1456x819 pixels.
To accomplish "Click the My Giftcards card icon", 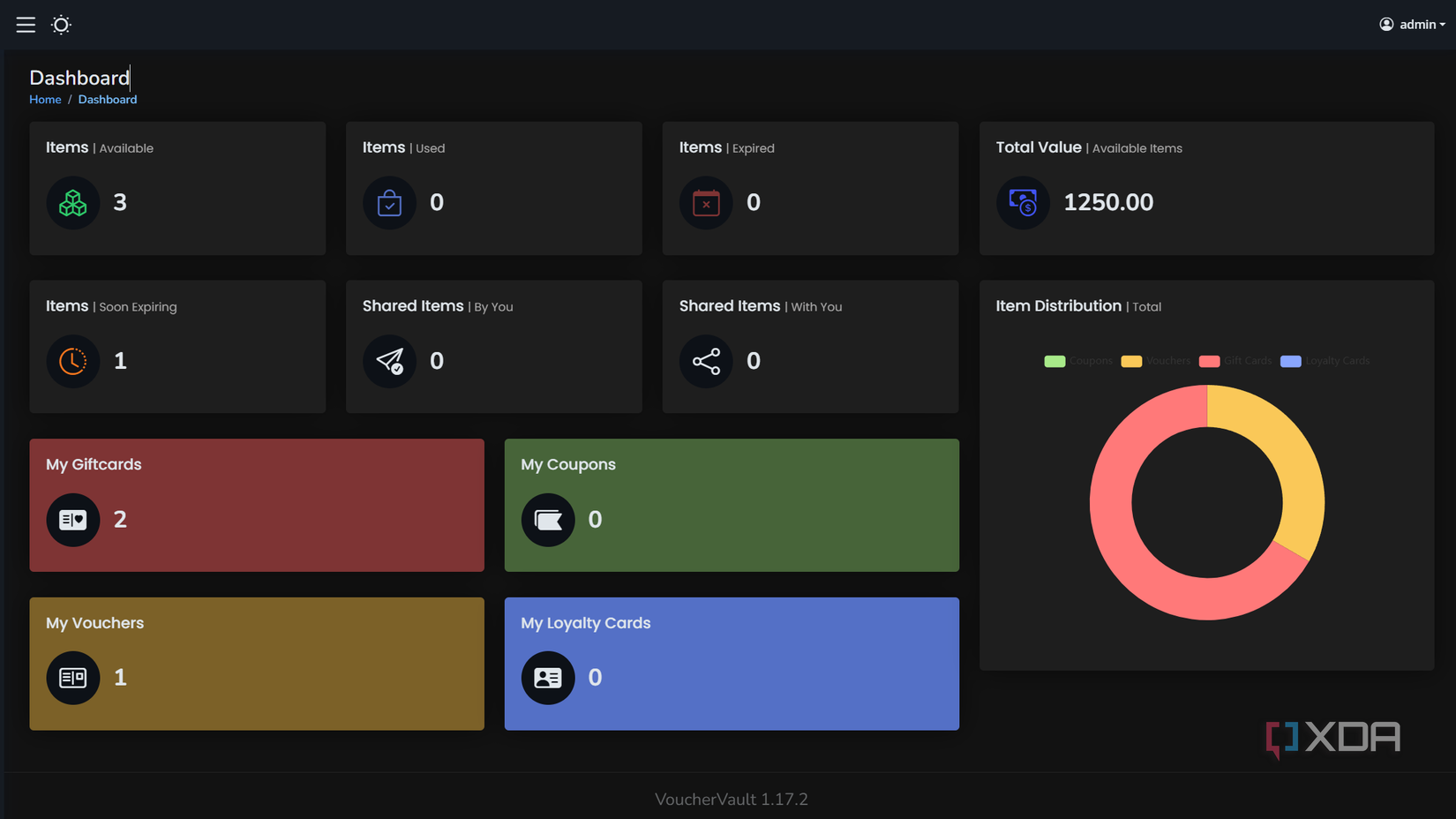I will click(73, 520).
